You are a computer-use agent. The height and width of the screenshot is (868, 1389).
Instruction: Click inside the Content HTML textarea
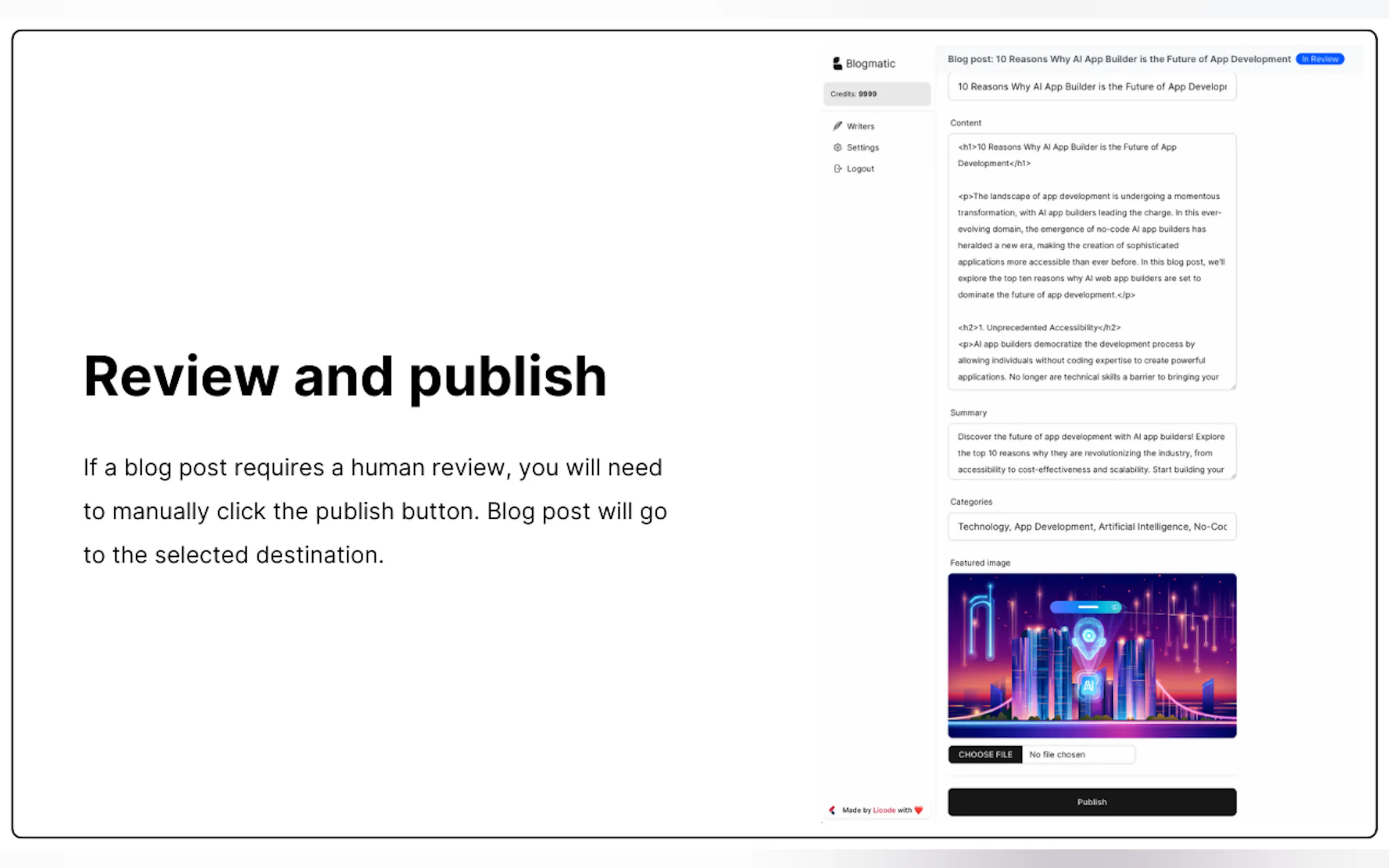pyautogui.click(x=1092, y=262)
